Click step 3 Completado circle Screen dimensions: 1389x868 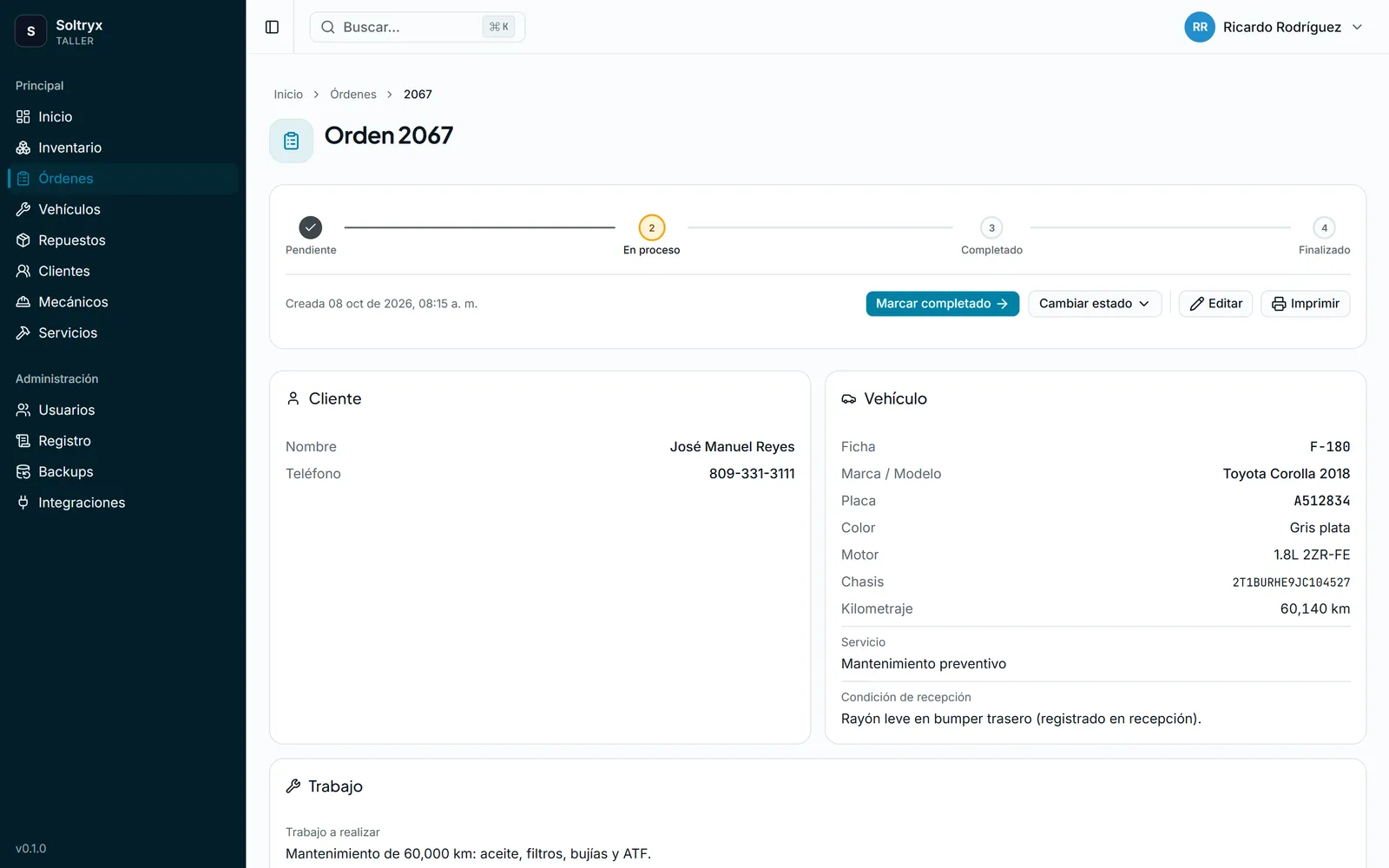point(991,227)
